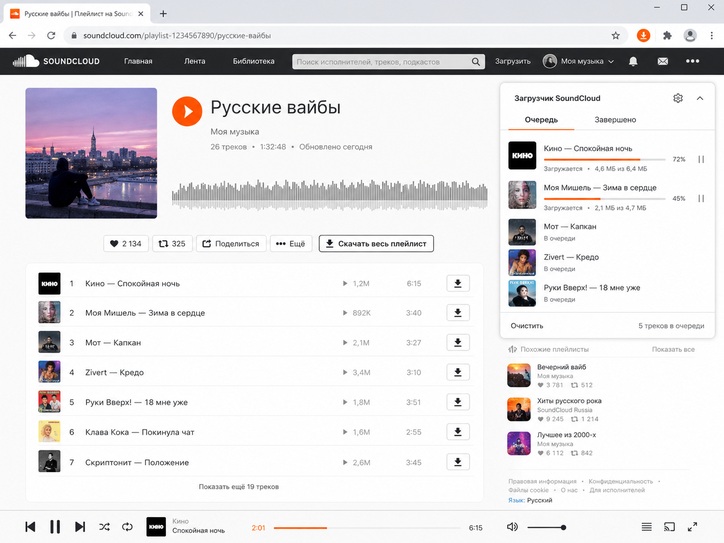Open playlist cover artwork image
724x543 pixels.
pos(91,153)
